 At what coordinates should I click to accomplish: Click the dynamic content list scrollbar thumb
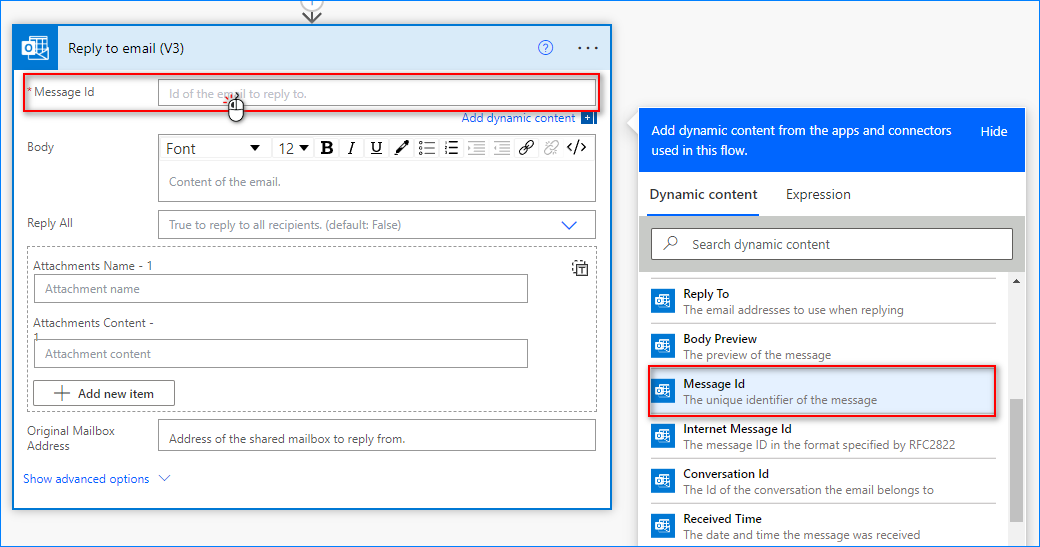click(1016, 460)
